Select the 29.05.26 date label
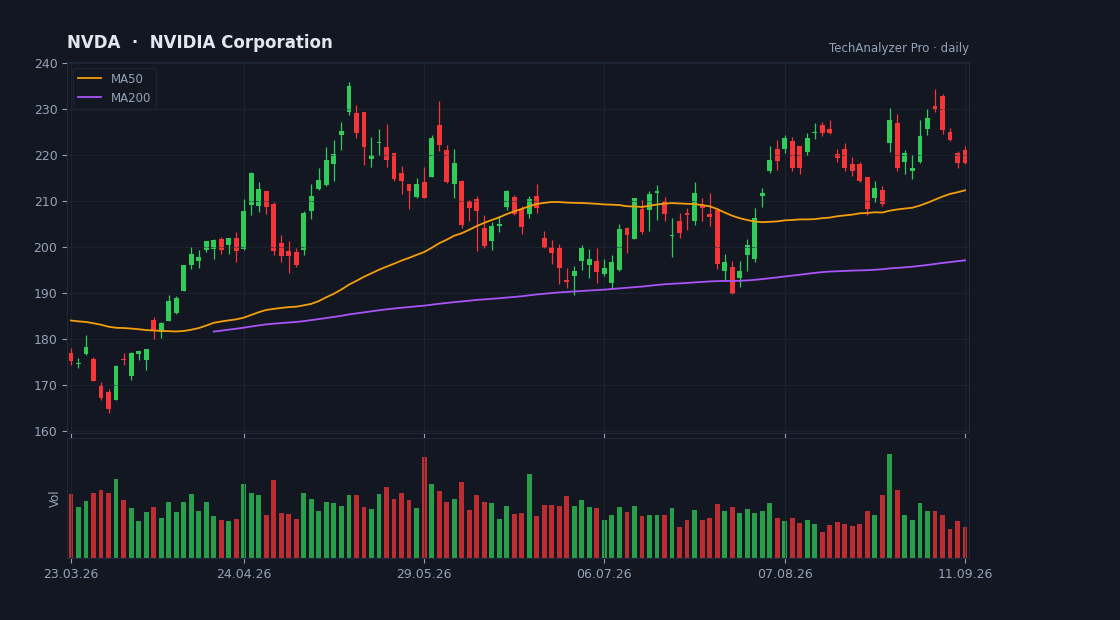1120x620 pixels. pyautogui.click(x=424, y=574)
